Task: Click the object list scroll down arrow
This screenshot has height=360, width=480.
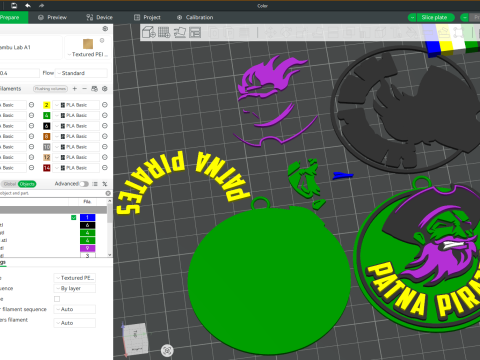Action: coord(110,255)
